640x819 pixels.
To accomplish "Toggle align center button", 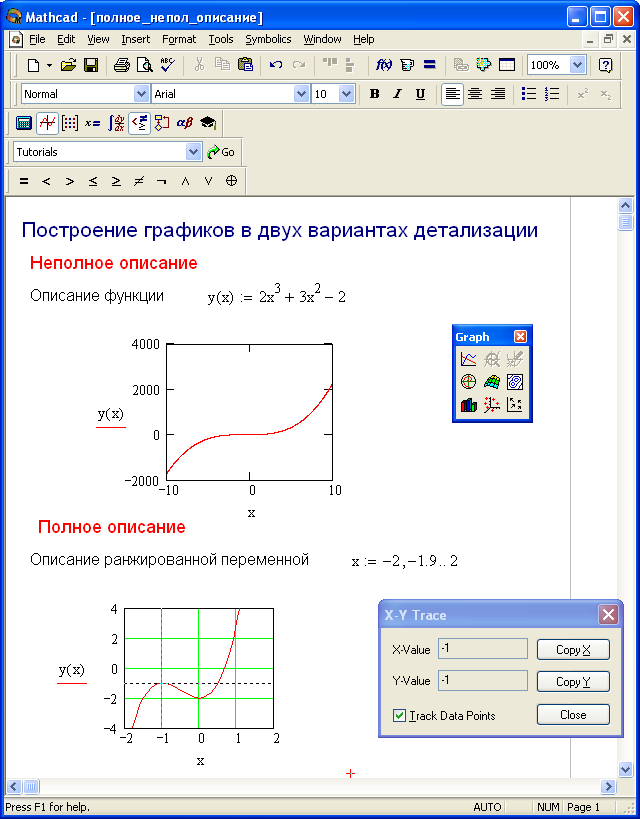I will pos(475,94).
